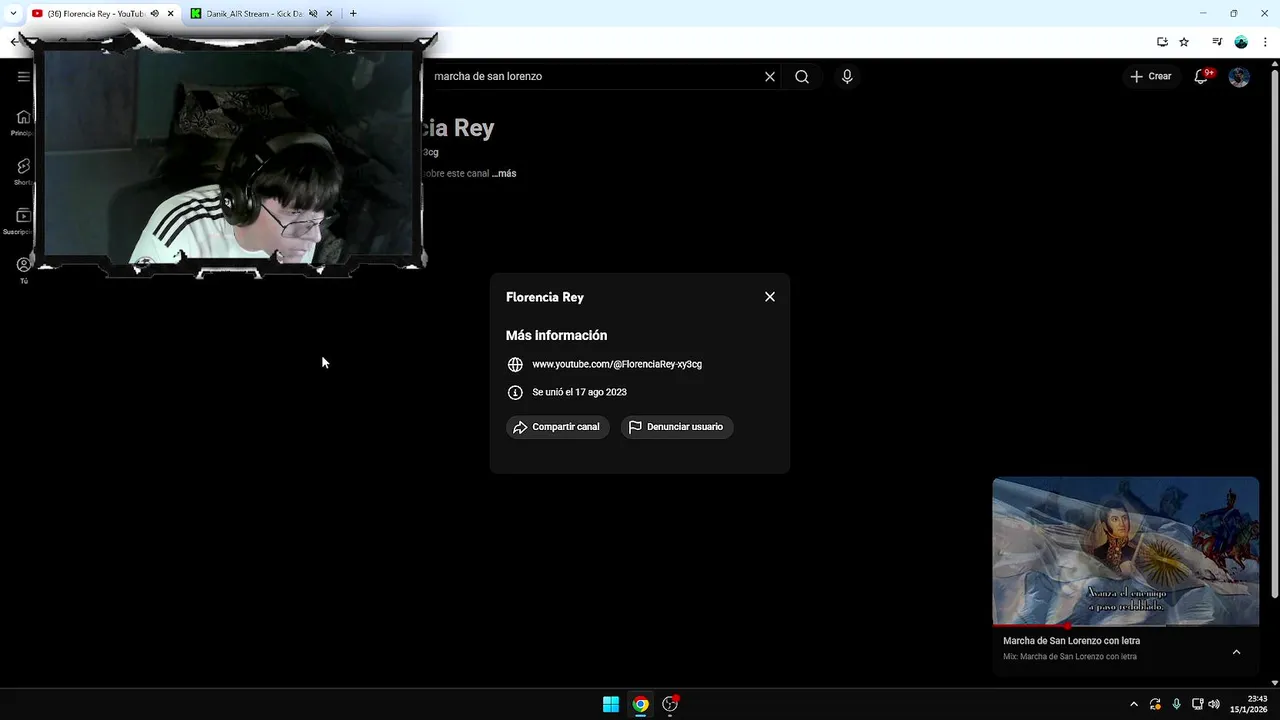Open the channel URL www.youtube.com/@FlorenciaRey-xy3cg

click(x=617, y=365)
